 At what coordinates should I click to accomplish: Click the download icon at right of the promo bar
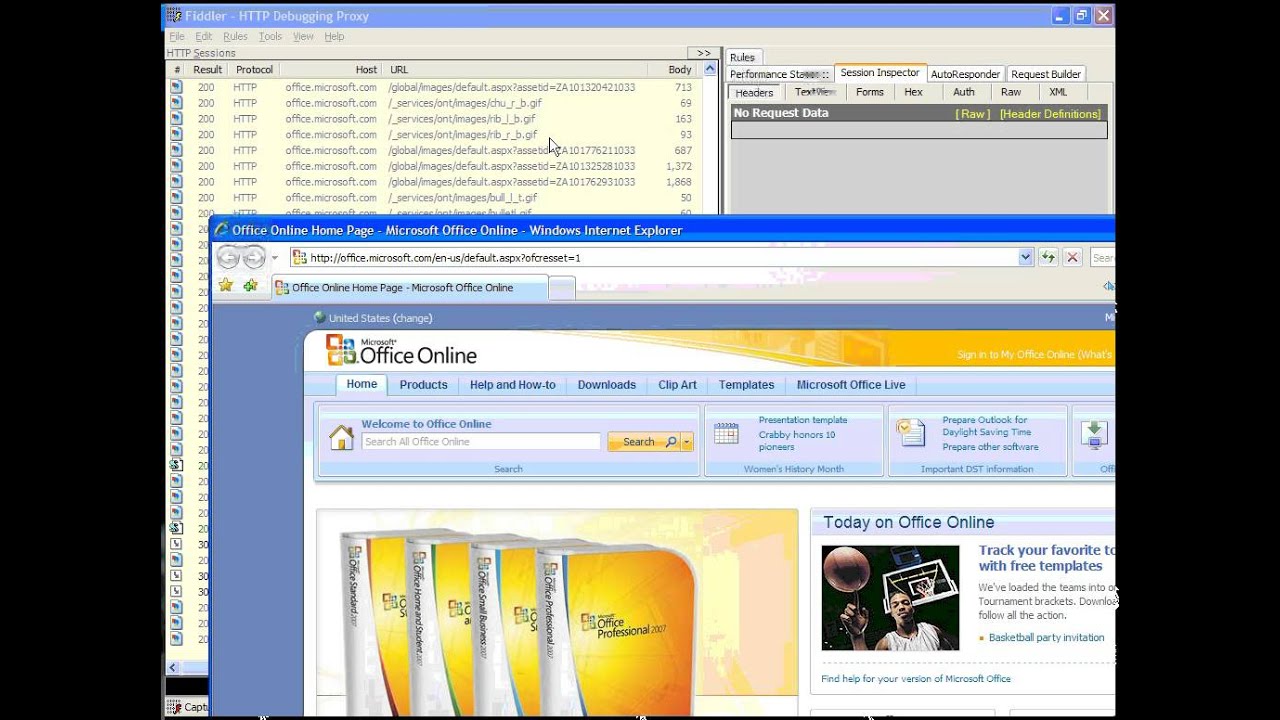[x=1094, y=434]
